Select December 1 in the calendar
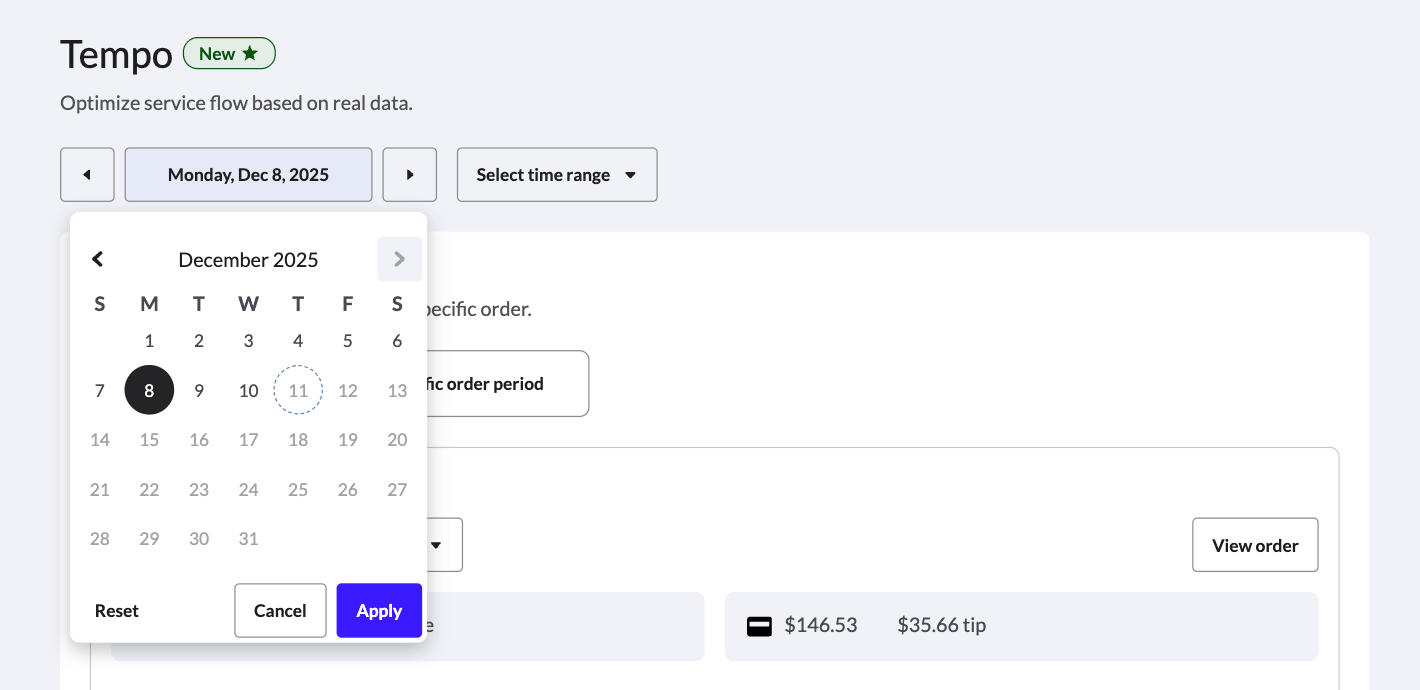The image size is (1420, 690). coord(149,341)
